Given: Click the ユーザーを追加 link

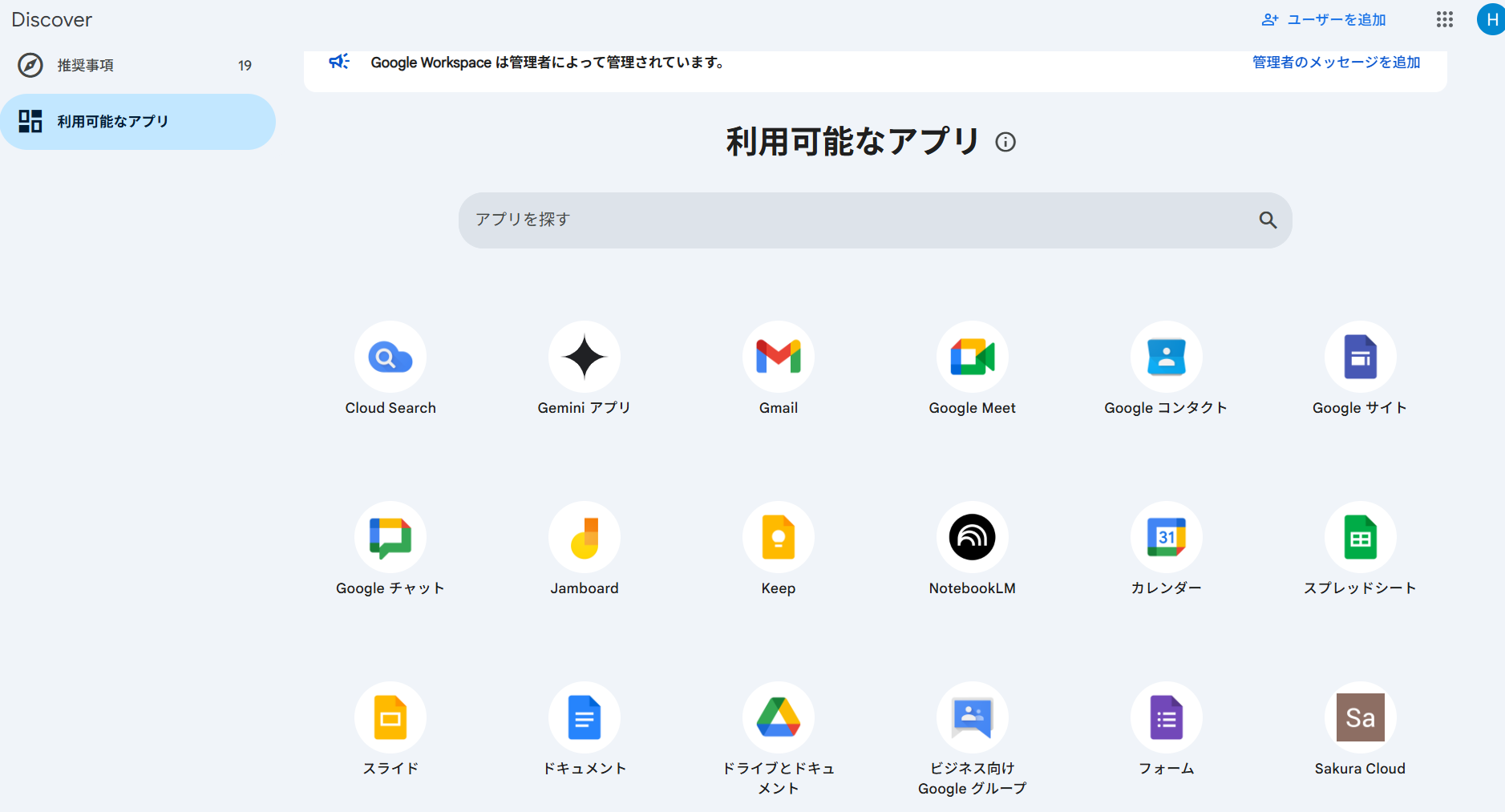Looking at the screenshot, I should 1324,19.
